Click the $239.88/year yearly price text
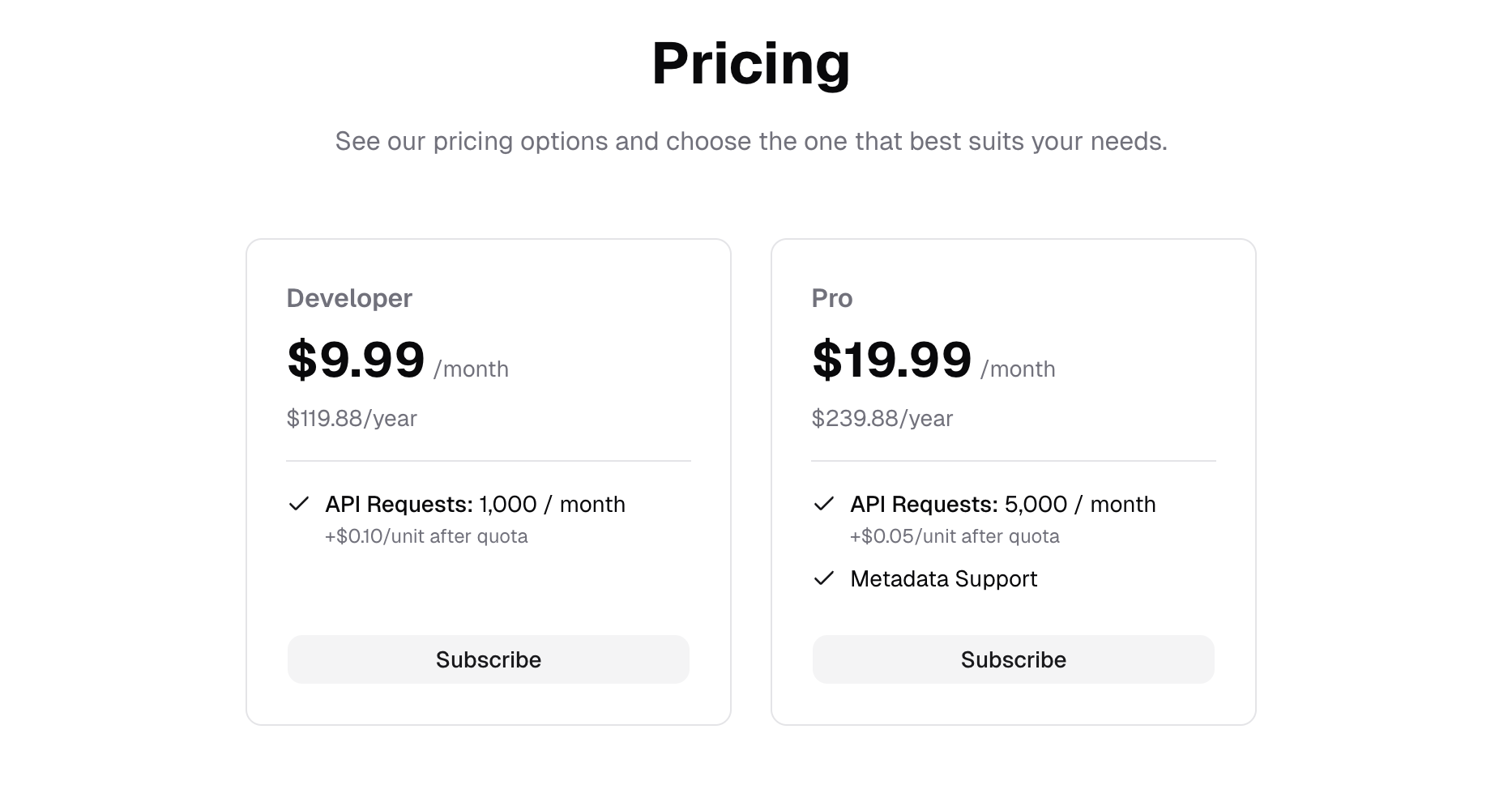 [x=882, y=419]
